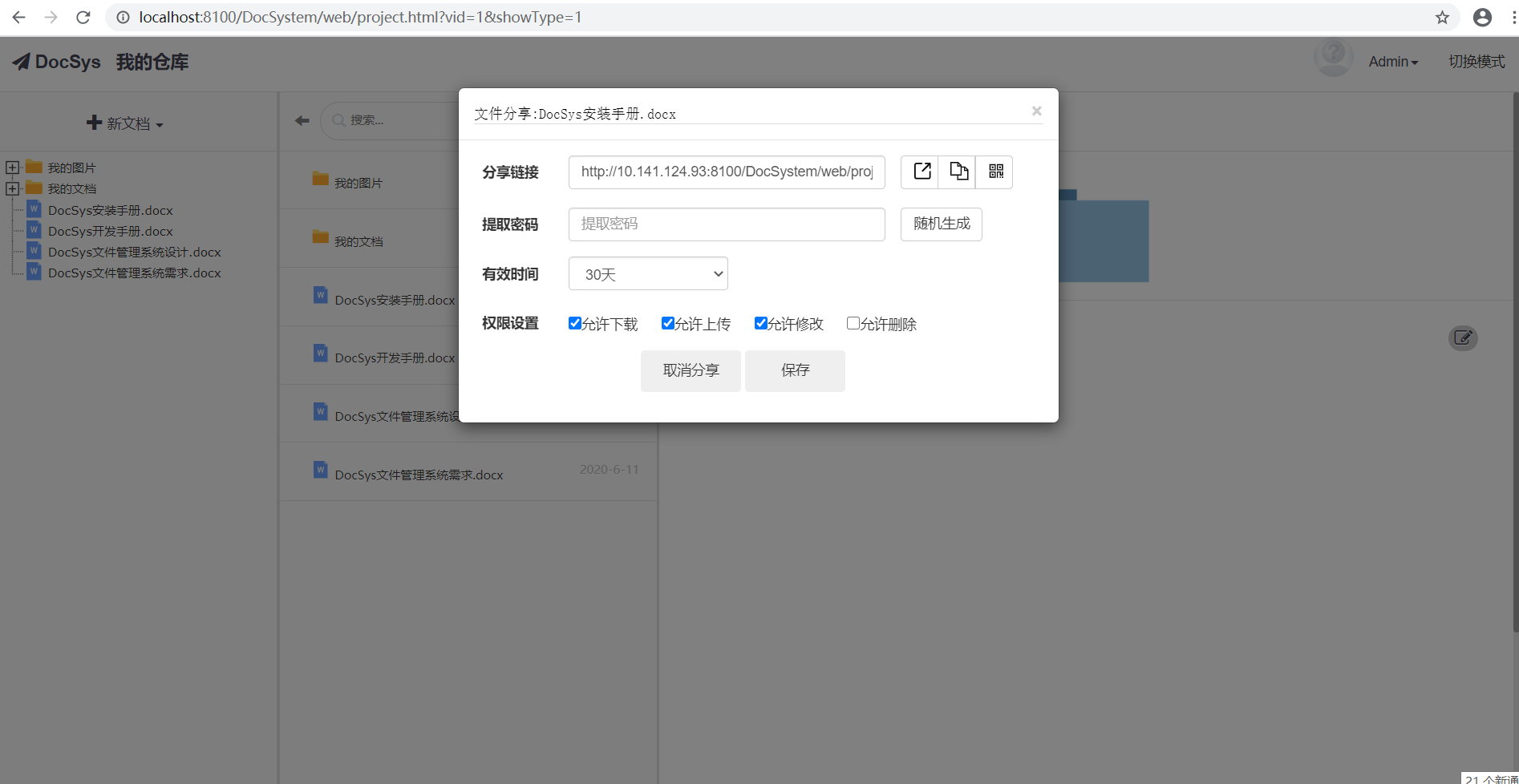Star the page using the bookmark icon
Screen dimensions: 1519x784
(1443, 17)
